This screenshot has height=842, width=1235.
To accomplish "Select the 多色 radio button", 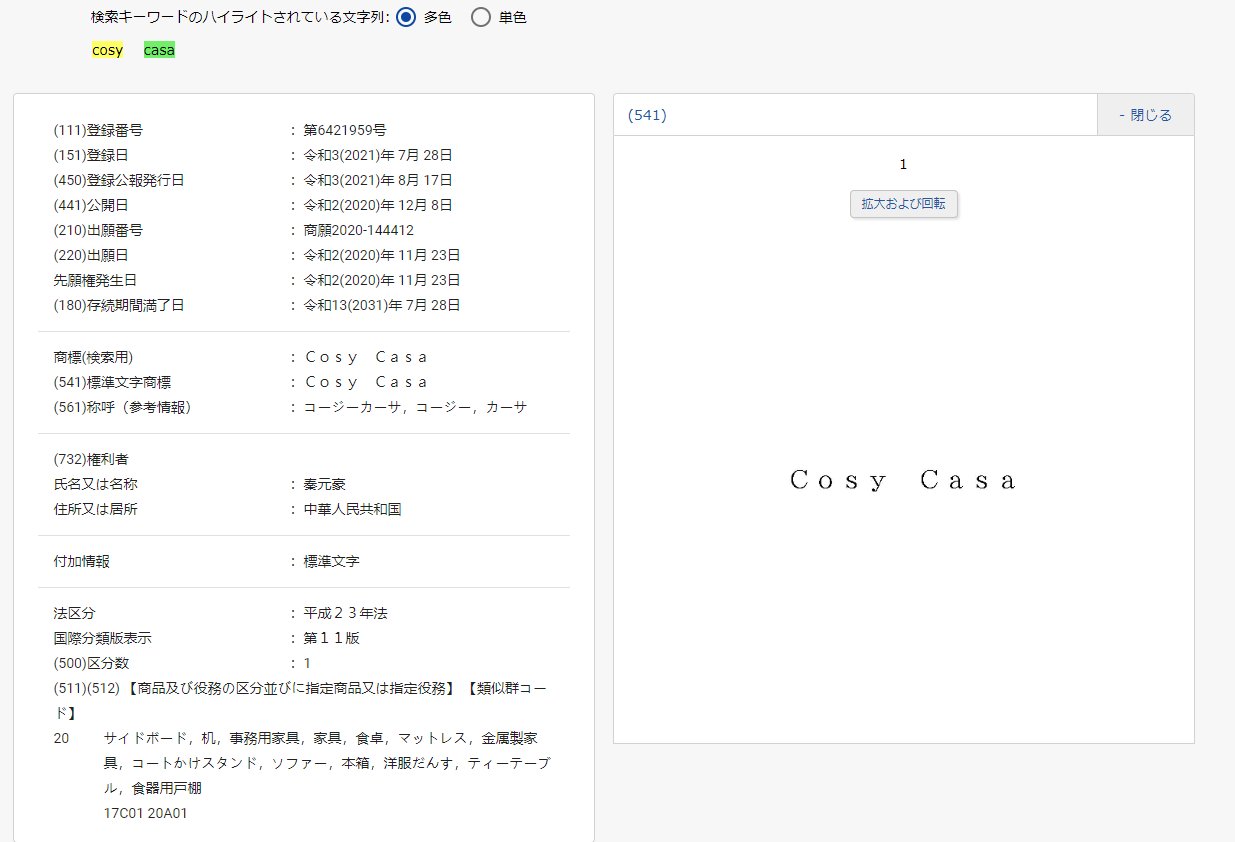I will click(406, 18).
